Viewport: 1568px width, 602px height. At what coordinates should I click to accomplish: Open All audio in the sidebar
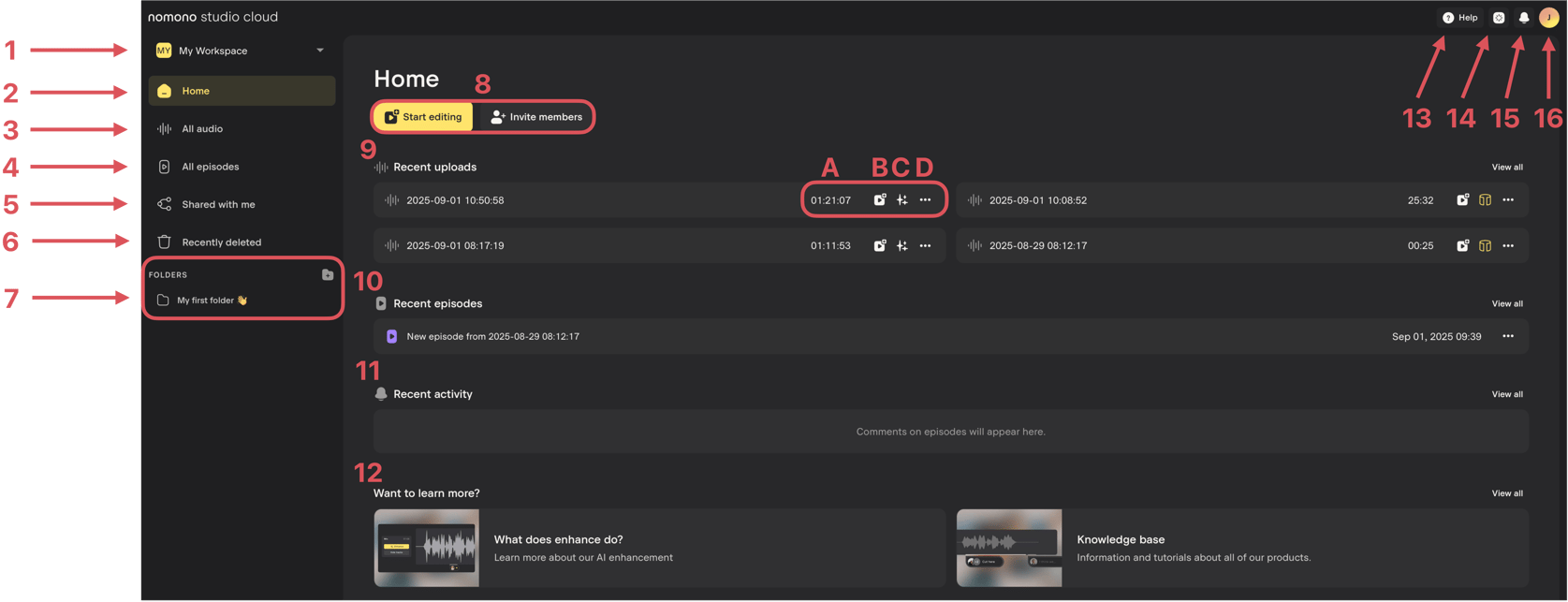coord(242,129)
